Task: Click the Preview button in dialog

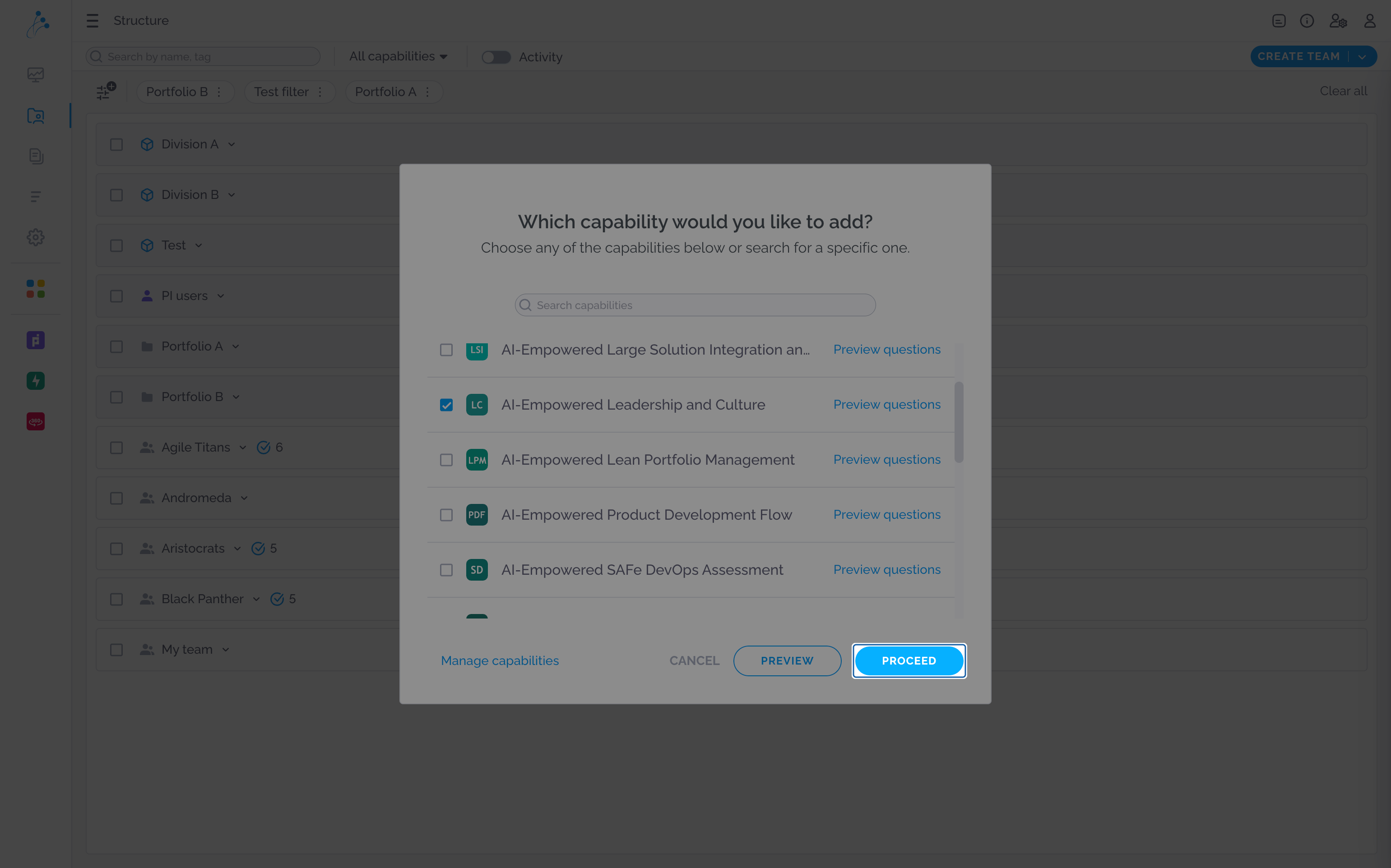Action: [787, 661]
